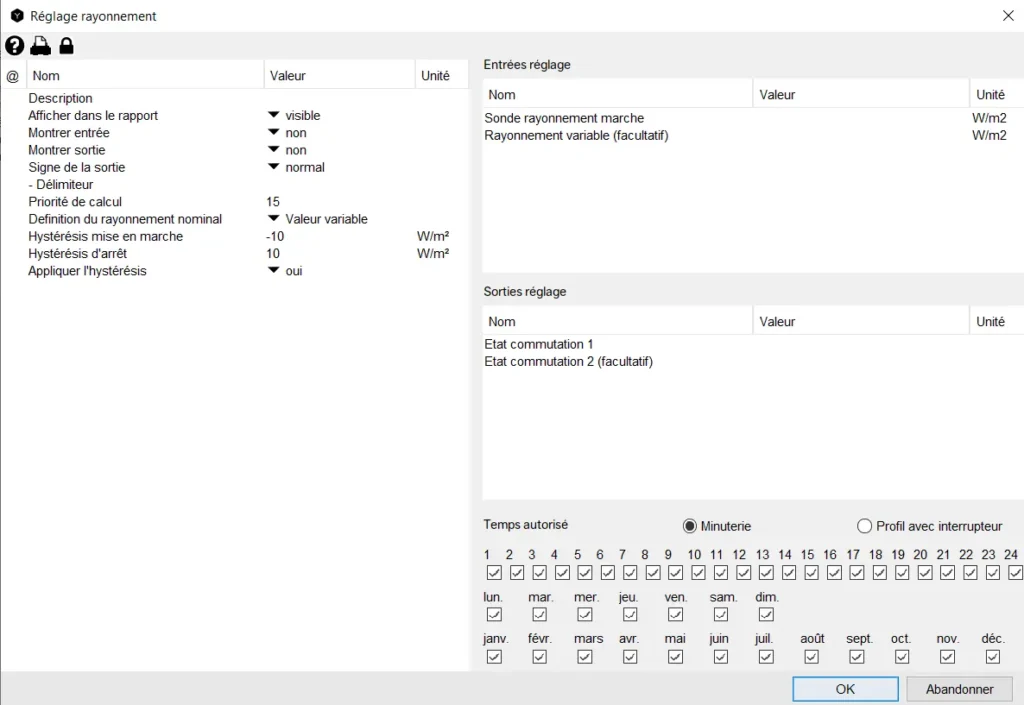Viewport: 1024px width, 705px height.
Task: Click the print icon in toolbar
Action: click(40, 46)
